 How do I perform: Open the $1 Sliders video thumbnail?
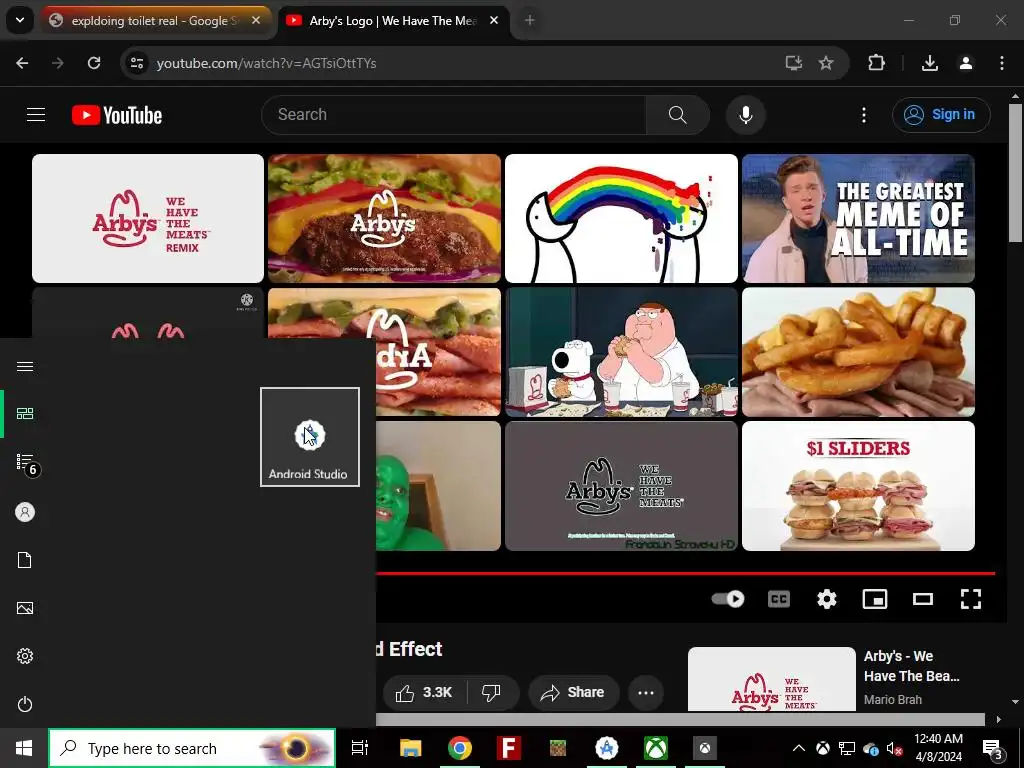858,486
